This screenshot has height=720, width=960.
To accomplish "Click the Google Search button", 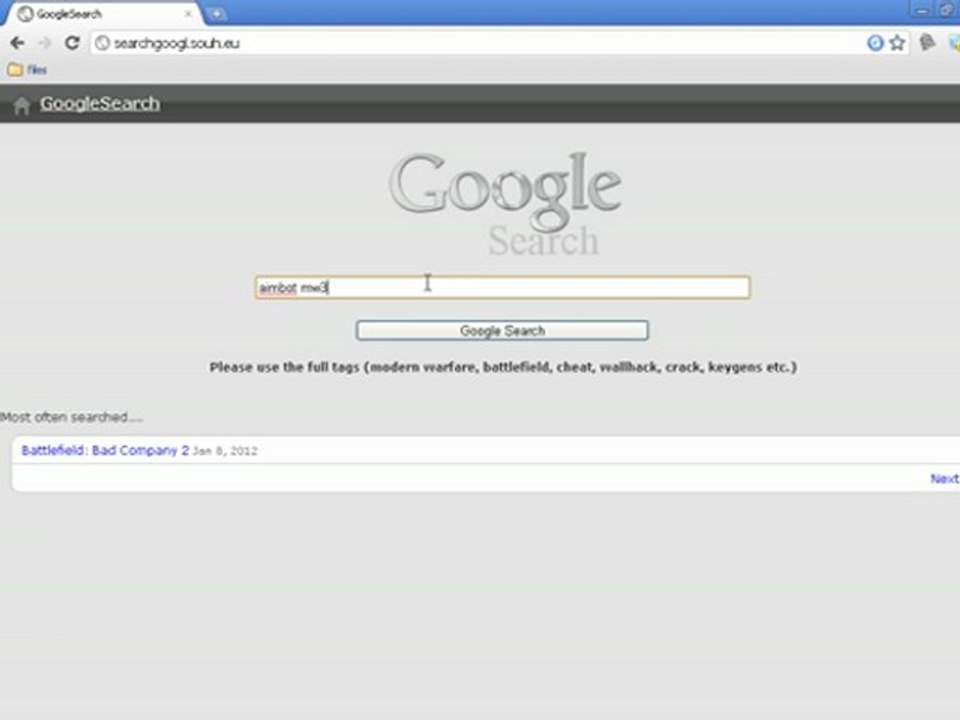I will coord(502,331).
